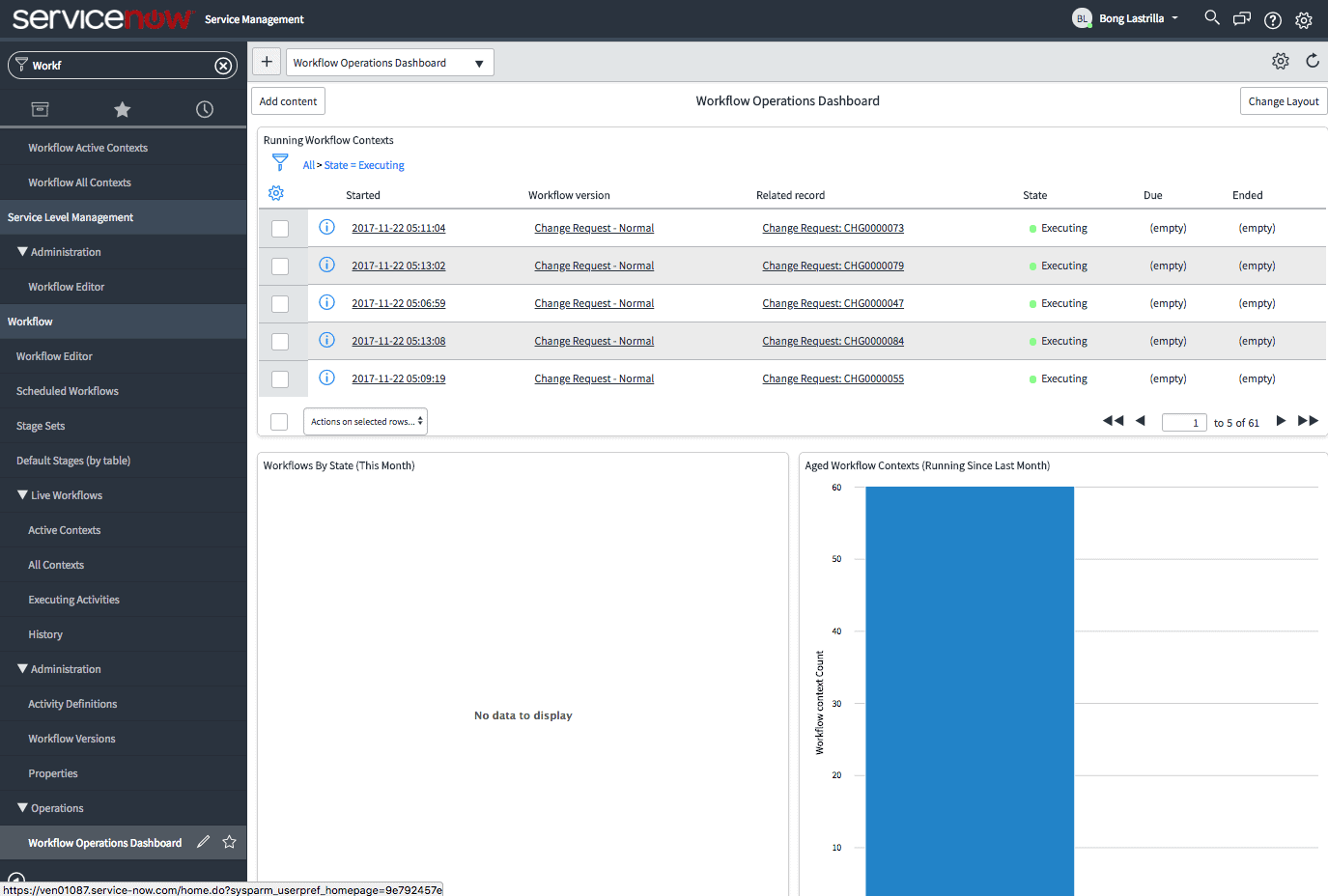Edit the Workflow Operations Dashboard module pencil

pos(203,842)
